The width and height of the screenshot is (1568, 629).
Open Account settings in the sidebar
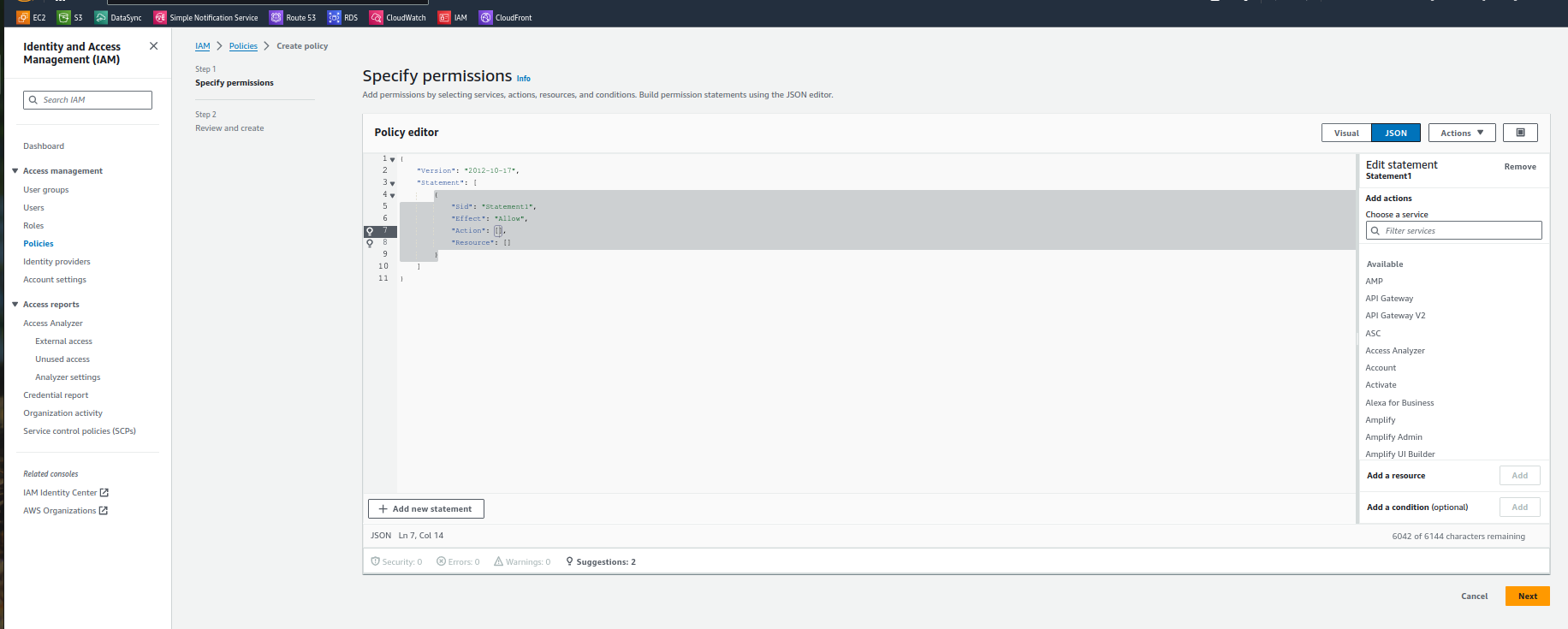[x=55, y=280]
